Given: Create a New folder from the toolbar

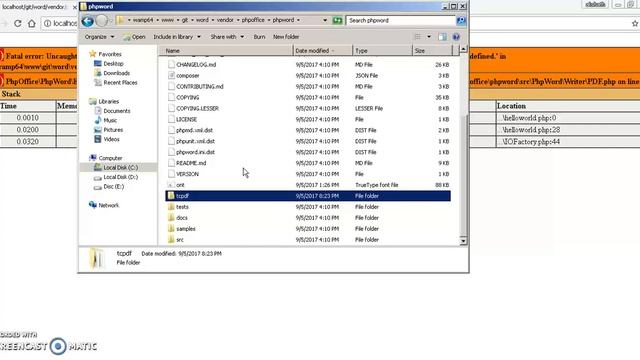Looking at the screenshot, I should 286,37.
